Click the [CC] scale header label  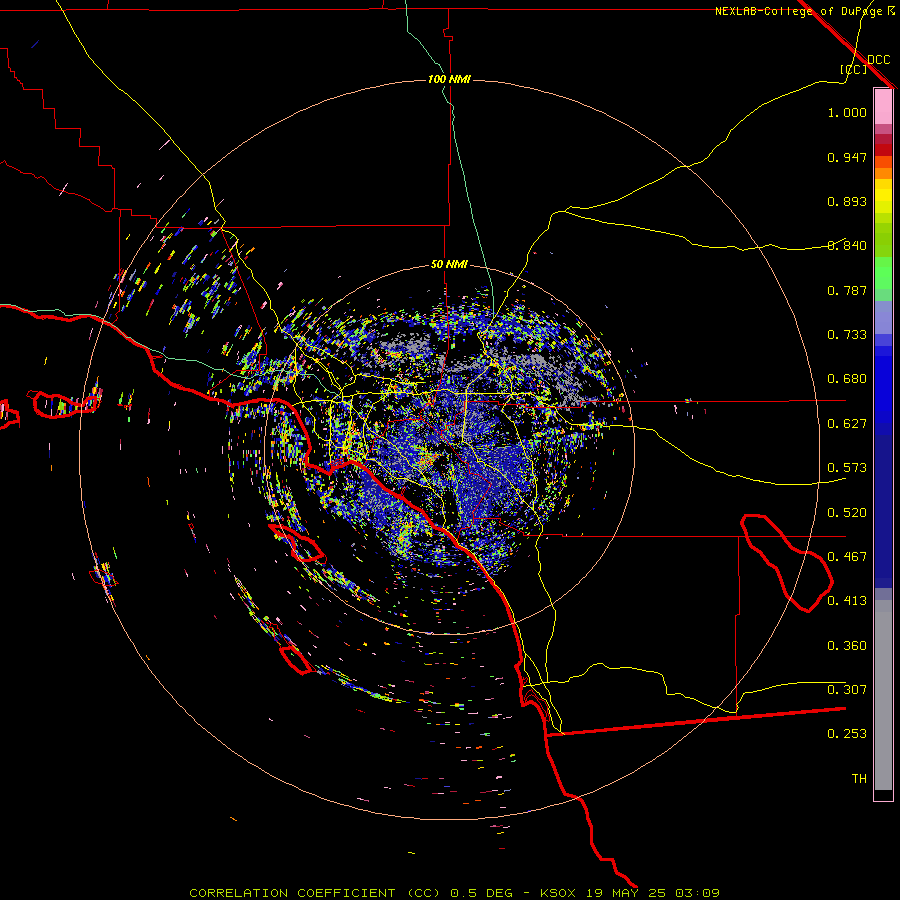click(x=853, y=69)
